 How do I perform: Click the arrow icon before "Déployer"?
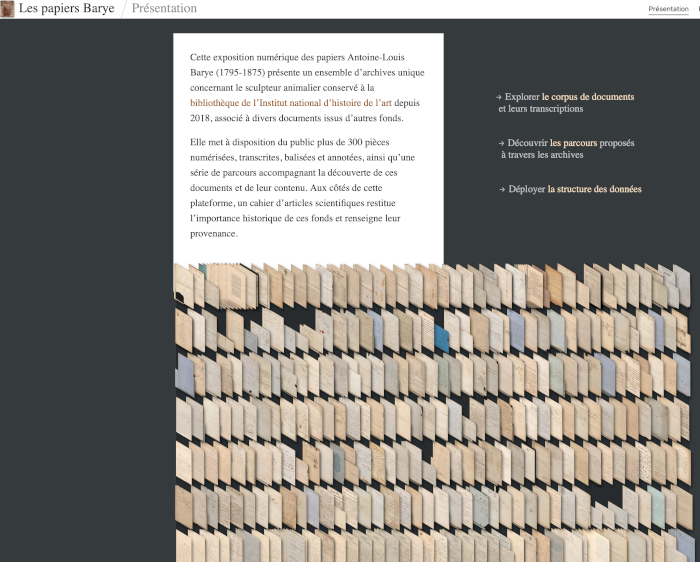pyautogui.click(x=500, y=189)
